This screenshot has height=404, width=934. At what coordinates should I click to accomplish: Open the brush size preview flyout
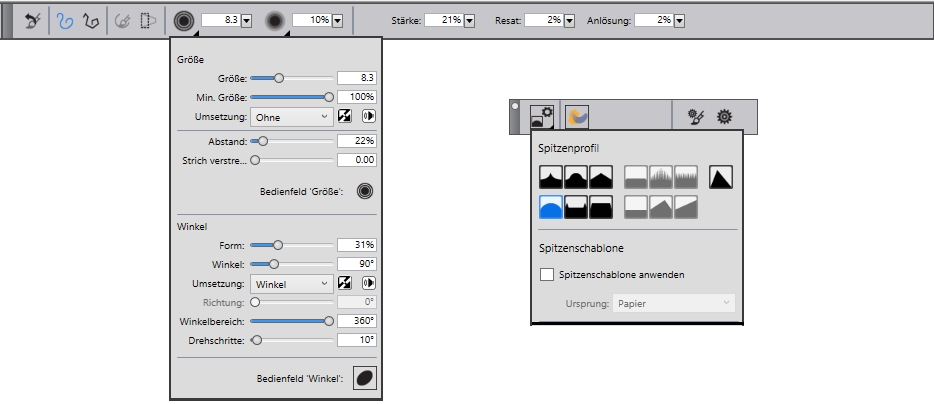(184, 20)
